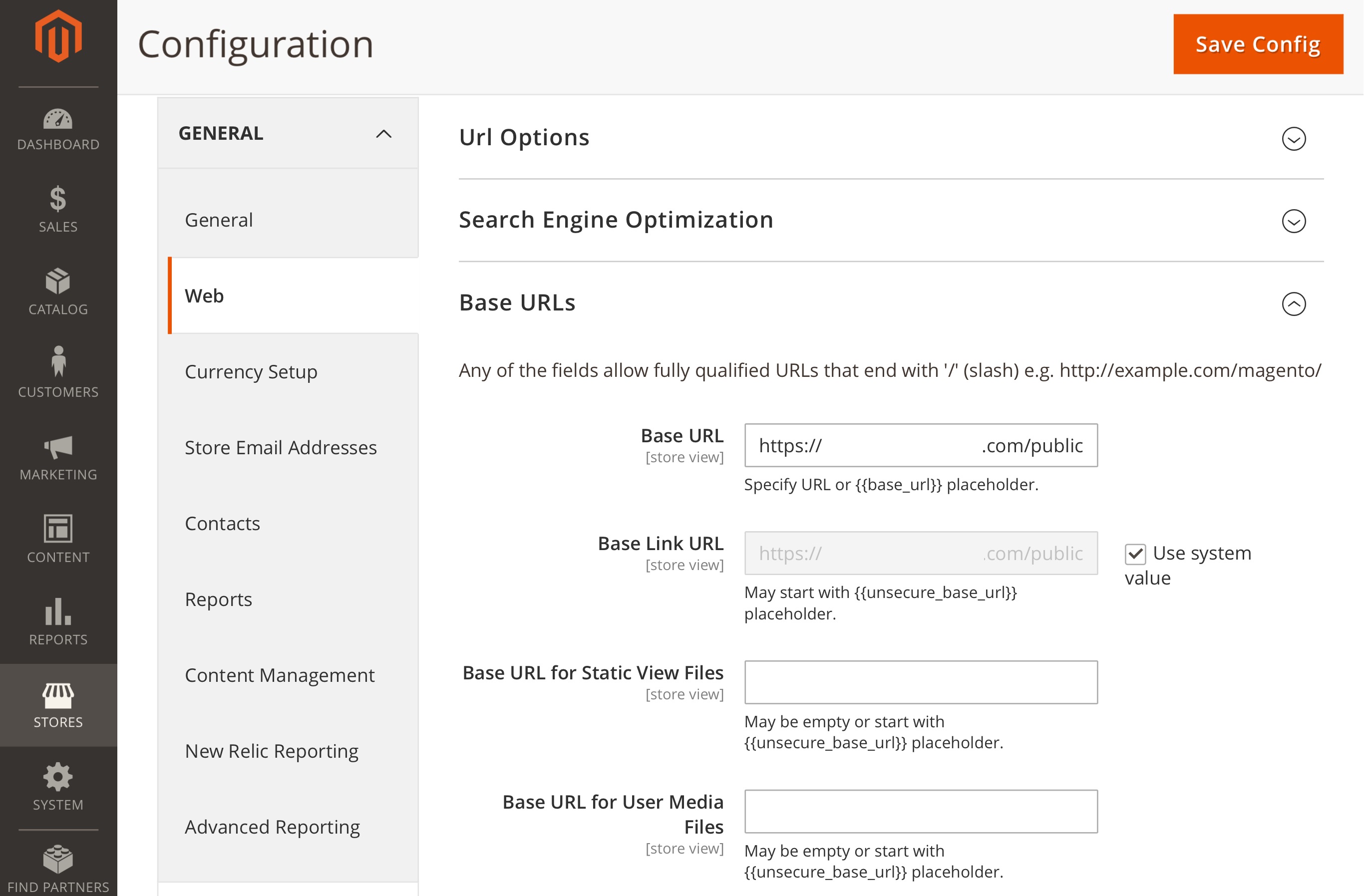
Task: Collapse the Base URLs section
Action: click(1294, 303)
